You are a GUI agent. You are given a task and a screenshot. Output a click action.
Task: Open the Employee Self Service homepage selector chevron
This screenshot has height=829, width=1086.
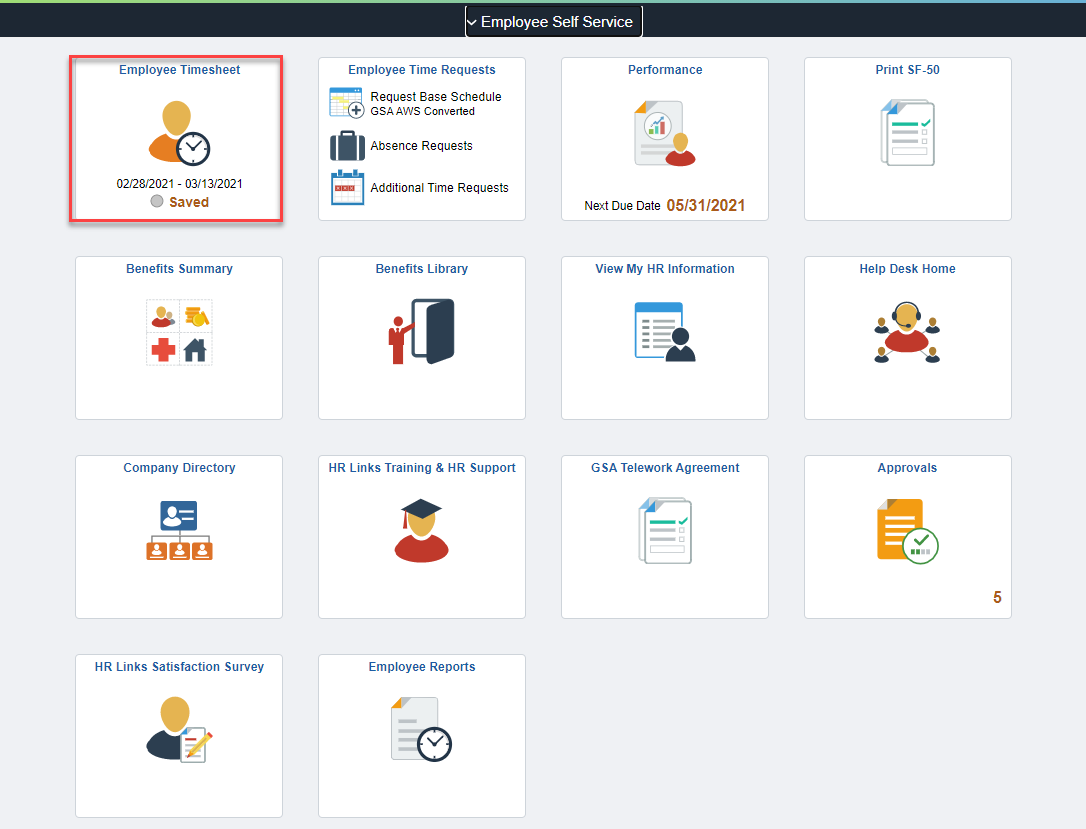[470, 20]
